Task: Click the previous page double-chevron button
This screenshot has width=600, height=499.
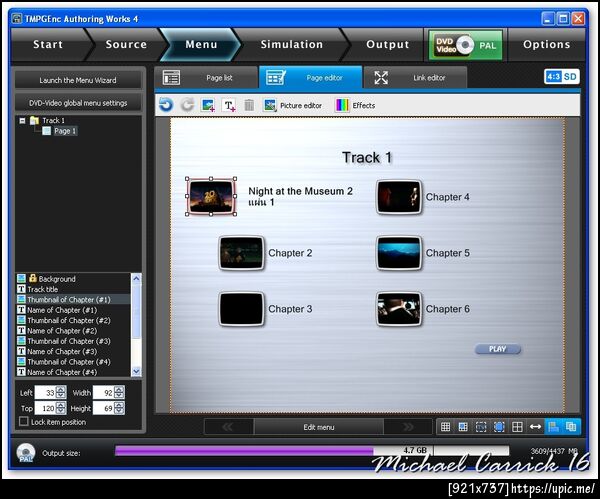Action: (x=228, y=427)
